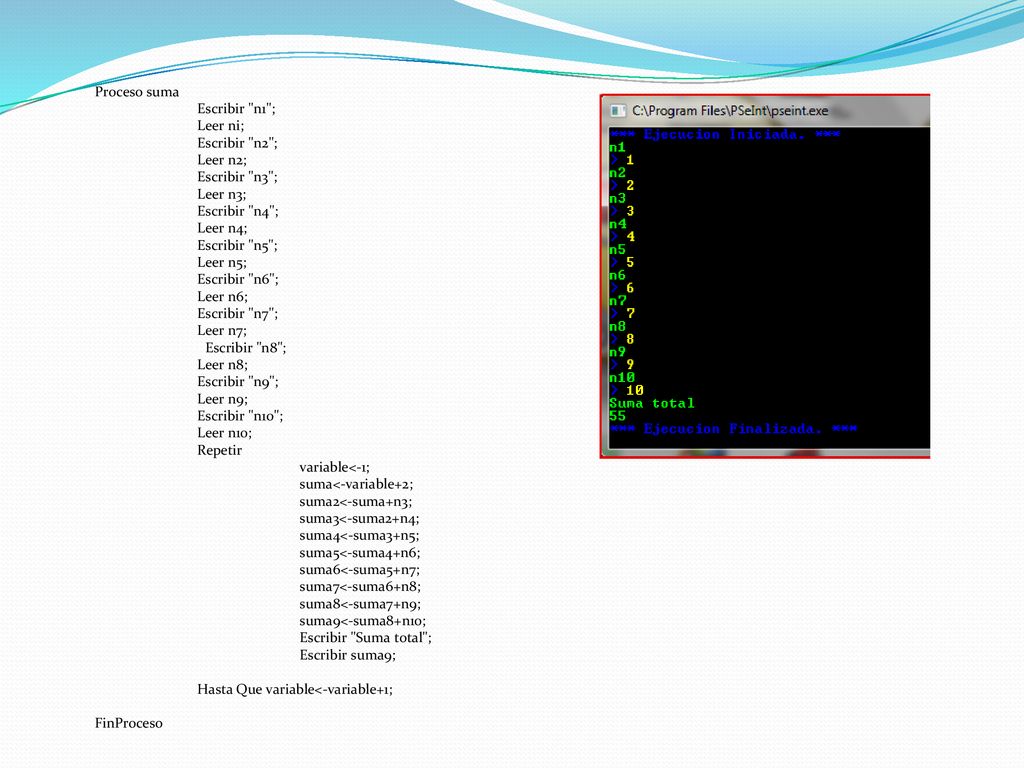Click the console input value "> 7"
The width and height of the screenshot is (1024, 768).
pyautogui.click(x=622, y=313)
